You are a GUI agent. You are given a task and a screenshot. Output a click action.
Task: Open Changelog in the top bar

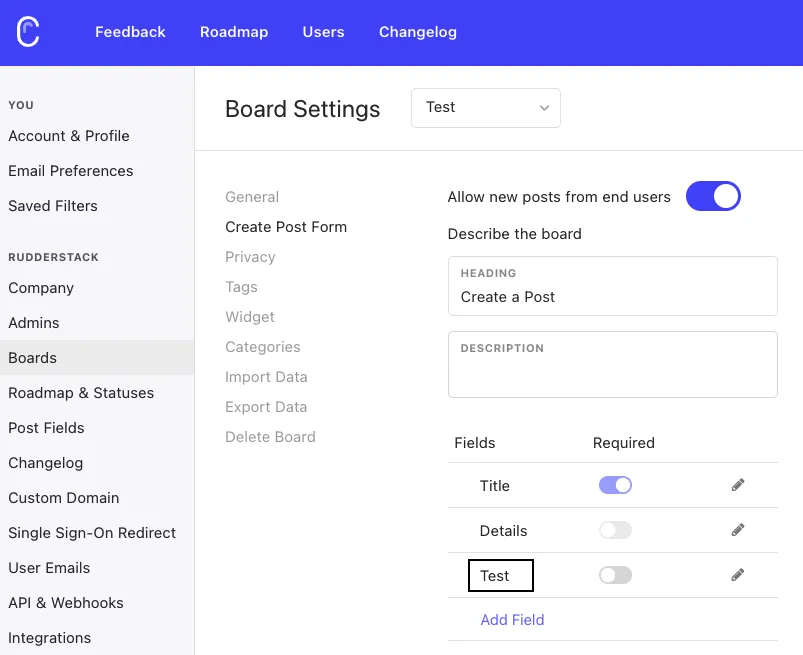[x=417, y=32]
